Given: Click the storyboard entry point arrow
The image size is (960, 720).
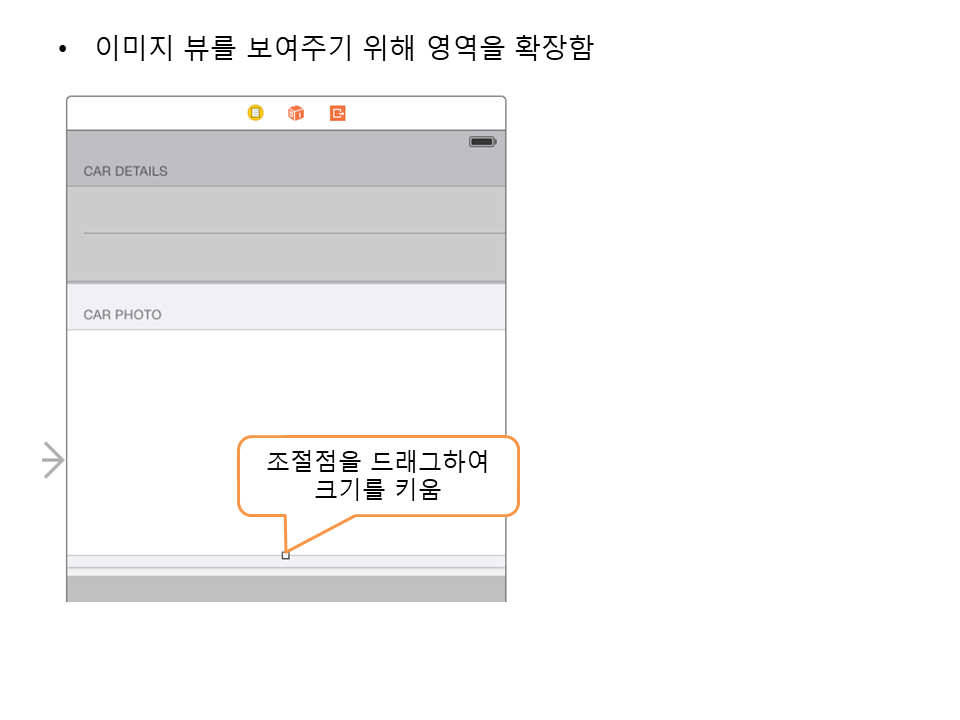Looking at the screenshot, I should point(53,460).
